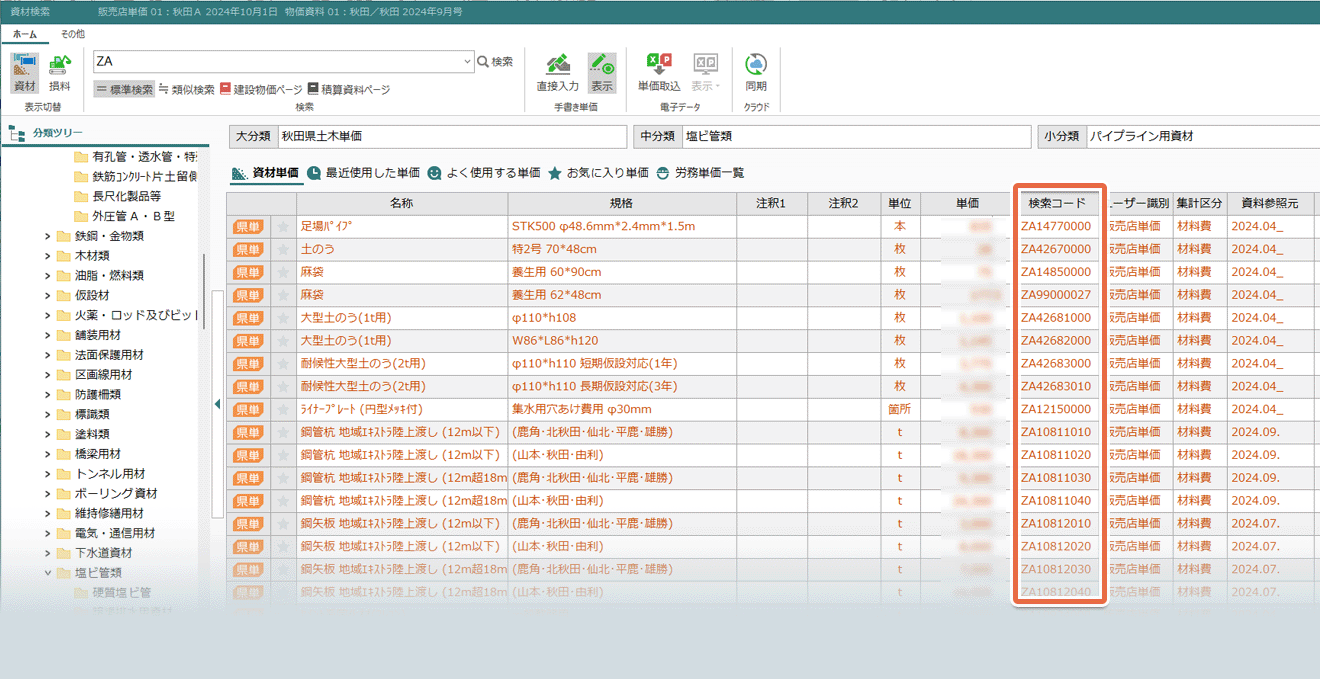Viewport: 1320px width, 679px height.
Task: Select 標準検索 search mode
Action: click(125, 89)
